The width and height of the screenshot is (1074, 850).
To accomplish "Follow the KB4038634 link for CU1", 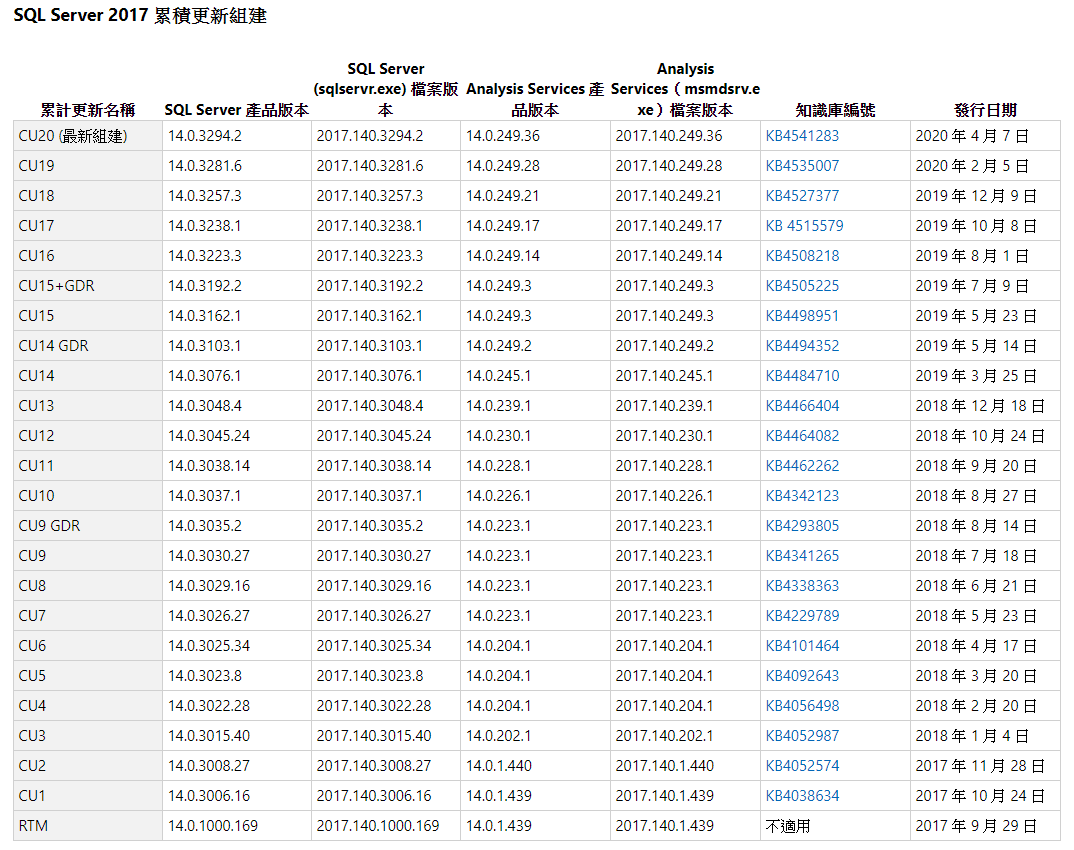I will (802, 796).
